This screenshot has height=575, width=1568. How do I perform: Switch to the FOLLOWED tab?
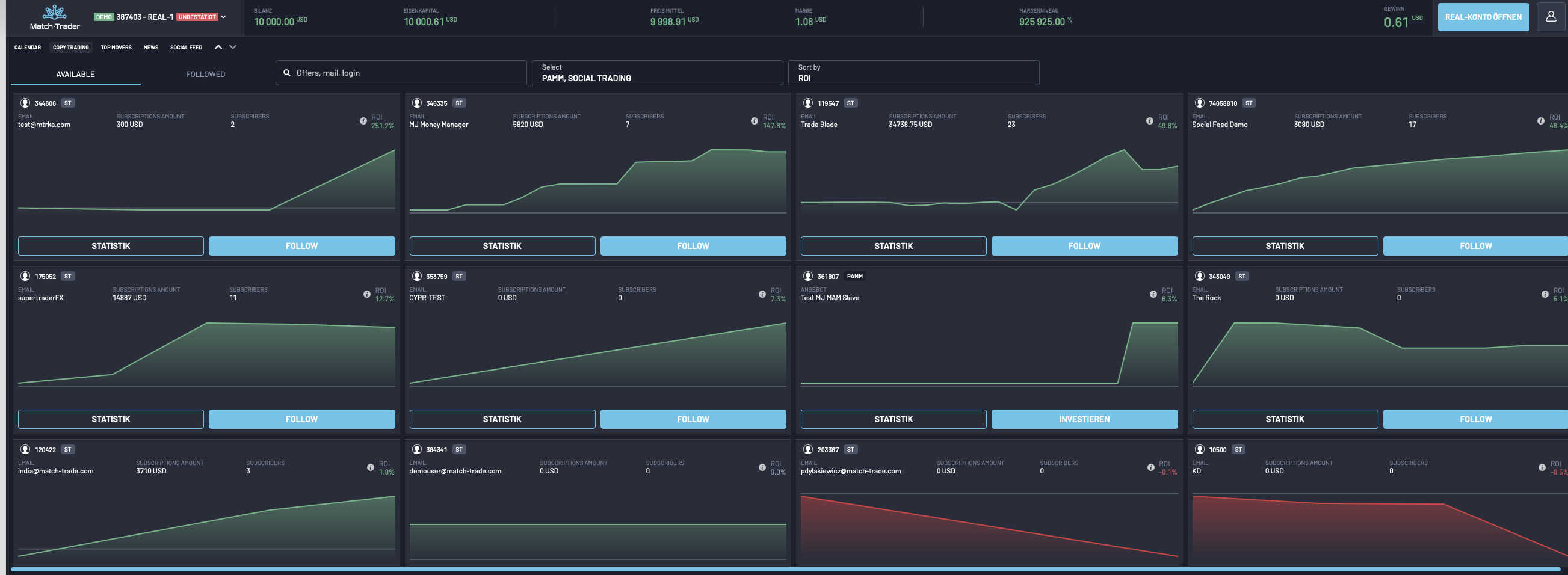coord(206,74)
